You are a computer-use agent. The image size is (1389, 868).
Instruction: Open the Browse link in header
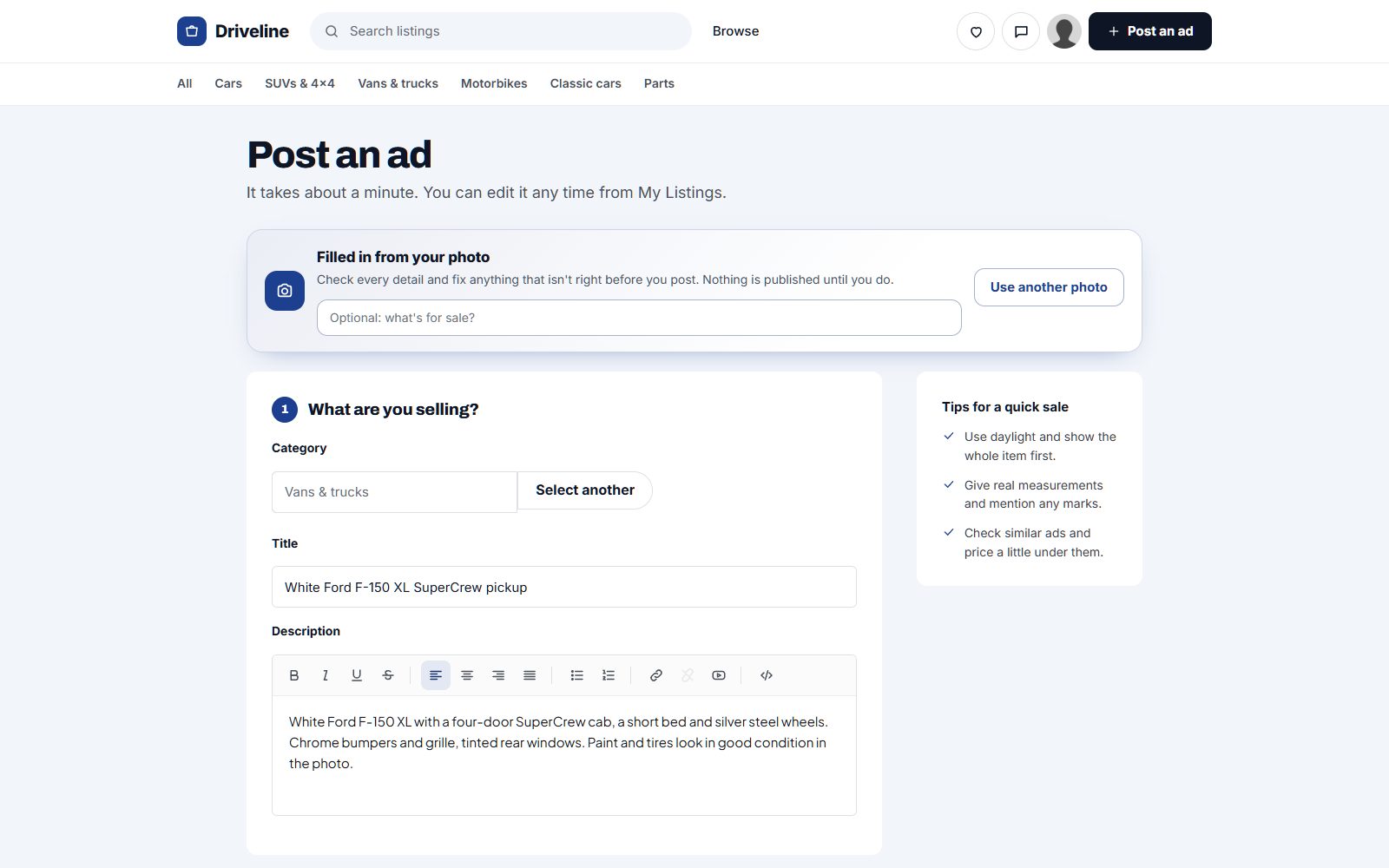(x=736, y=31)
